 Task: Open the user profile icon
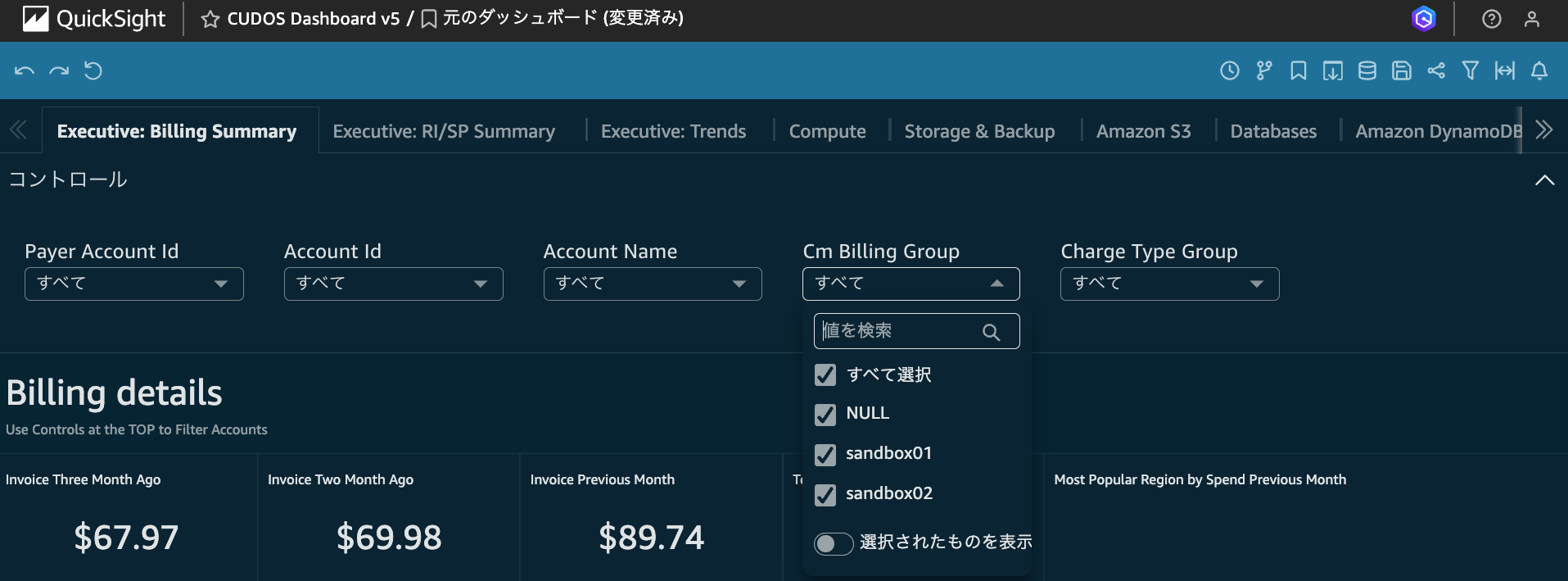pos(1532,19)
